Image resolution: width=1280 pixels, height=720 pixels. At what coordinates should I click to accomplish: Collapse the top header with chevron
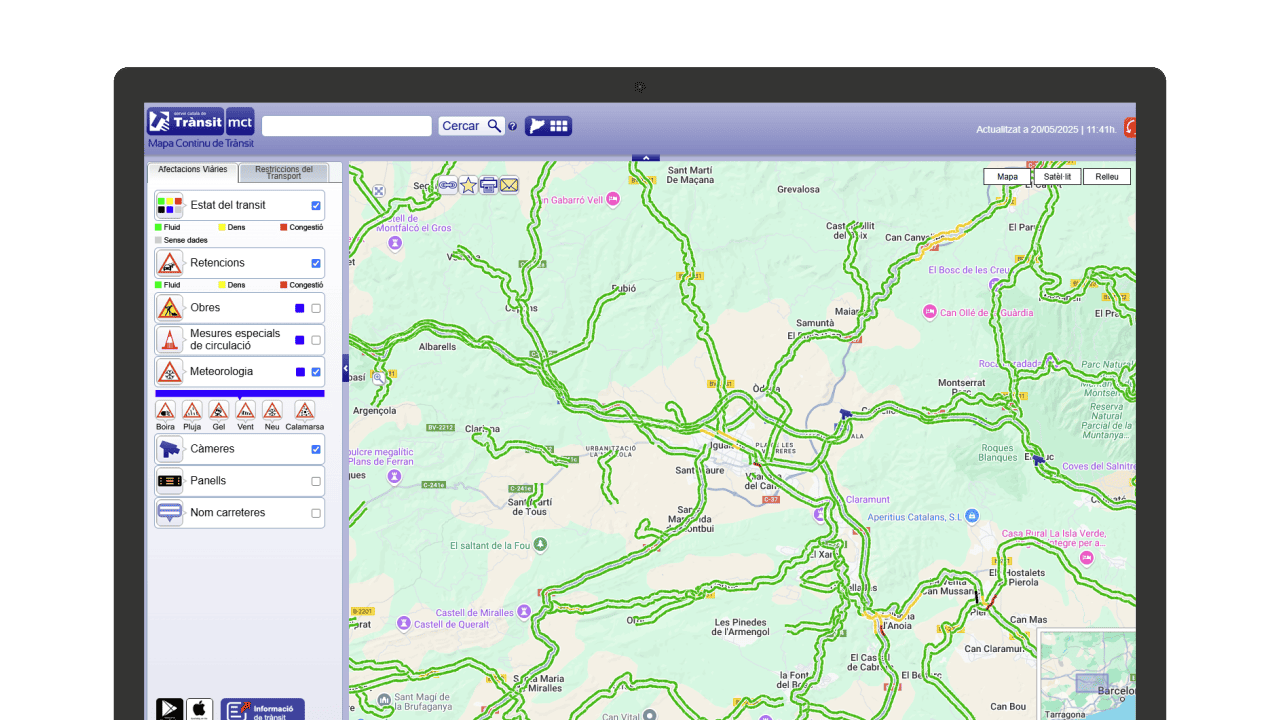coord(646,157)
